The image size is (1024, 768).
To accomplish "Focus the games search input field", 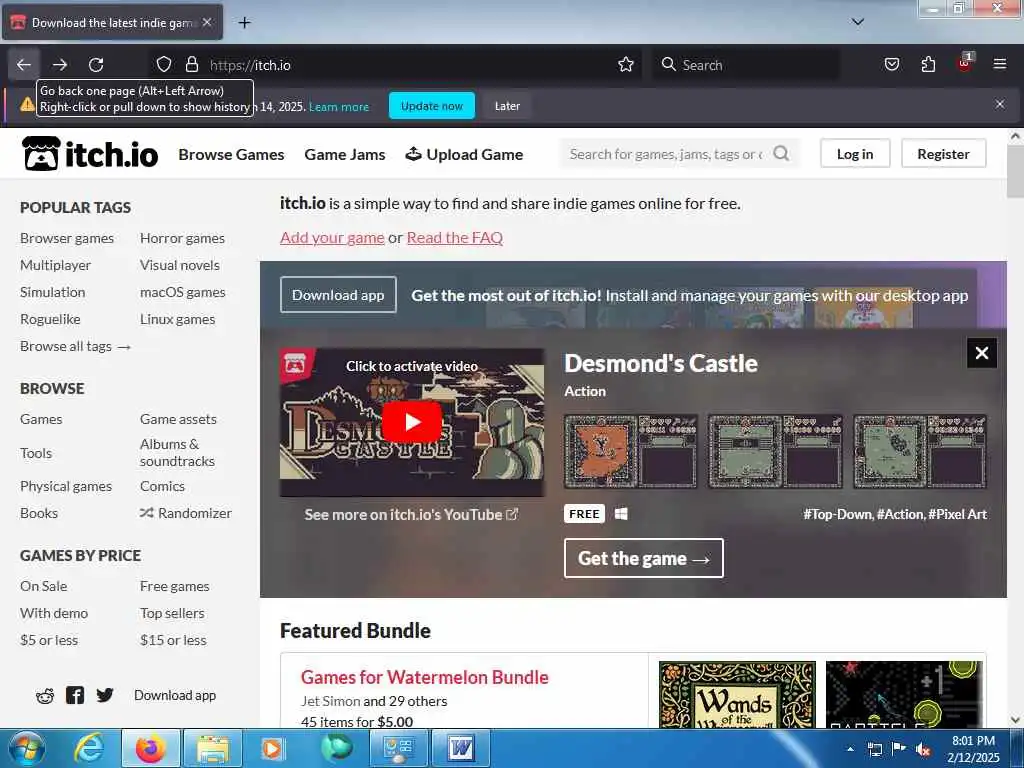I will coord(666,154).
